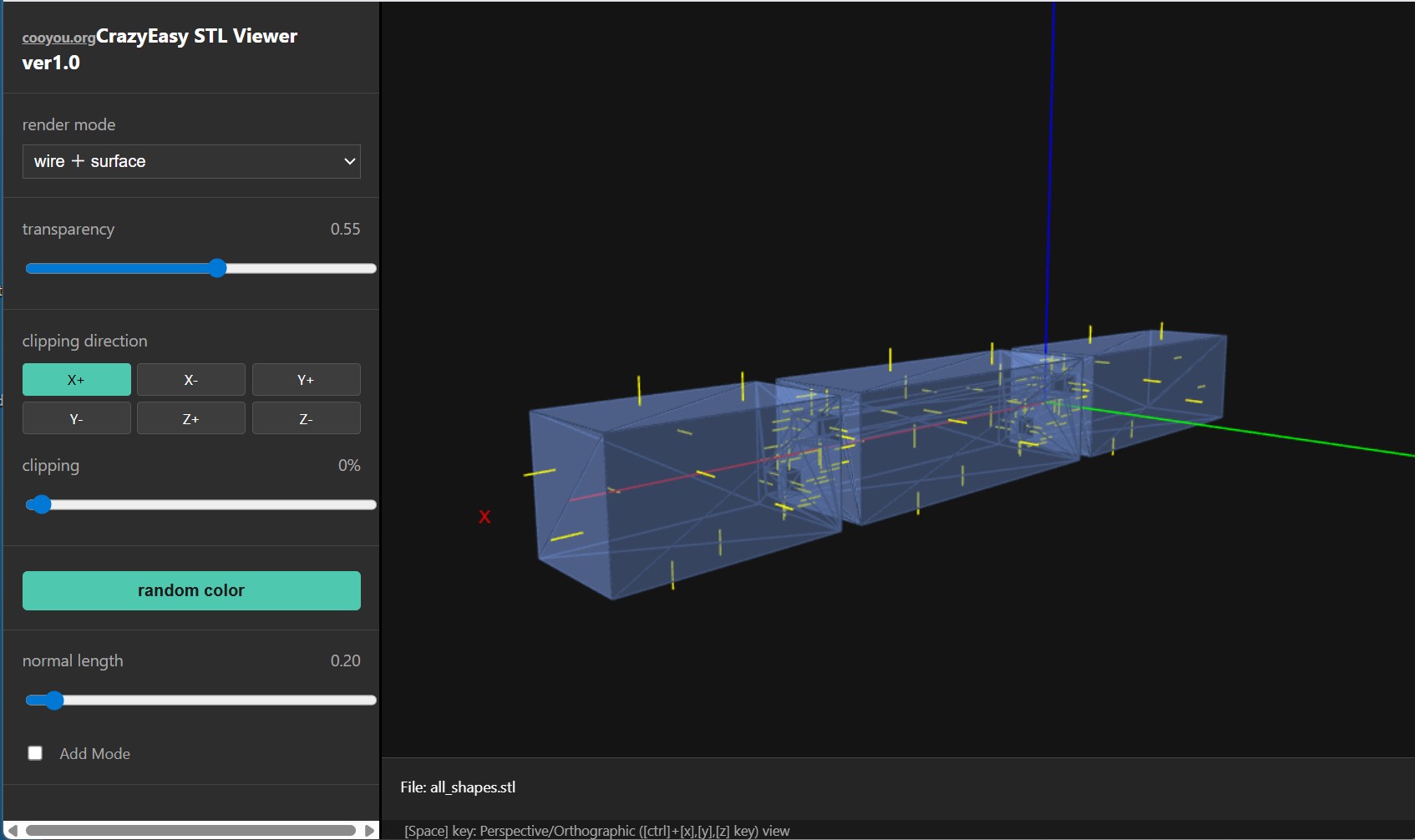Screen dimensions: 1415x840
Task: Select X- clipping direction
Action: click(190, 380)
